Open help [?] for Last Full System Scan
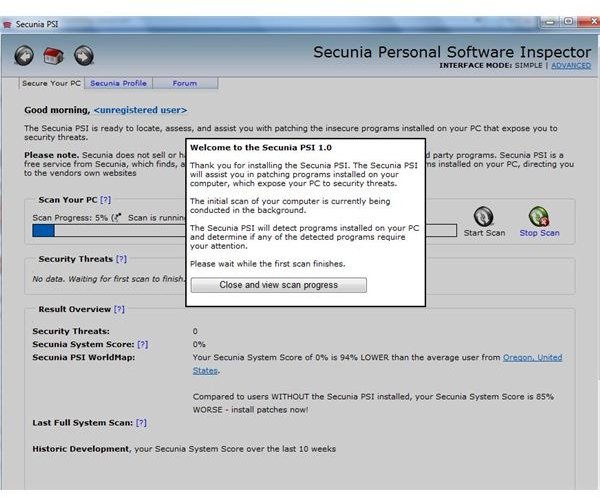The image size is (600, 497). click(x=141, y=423)
